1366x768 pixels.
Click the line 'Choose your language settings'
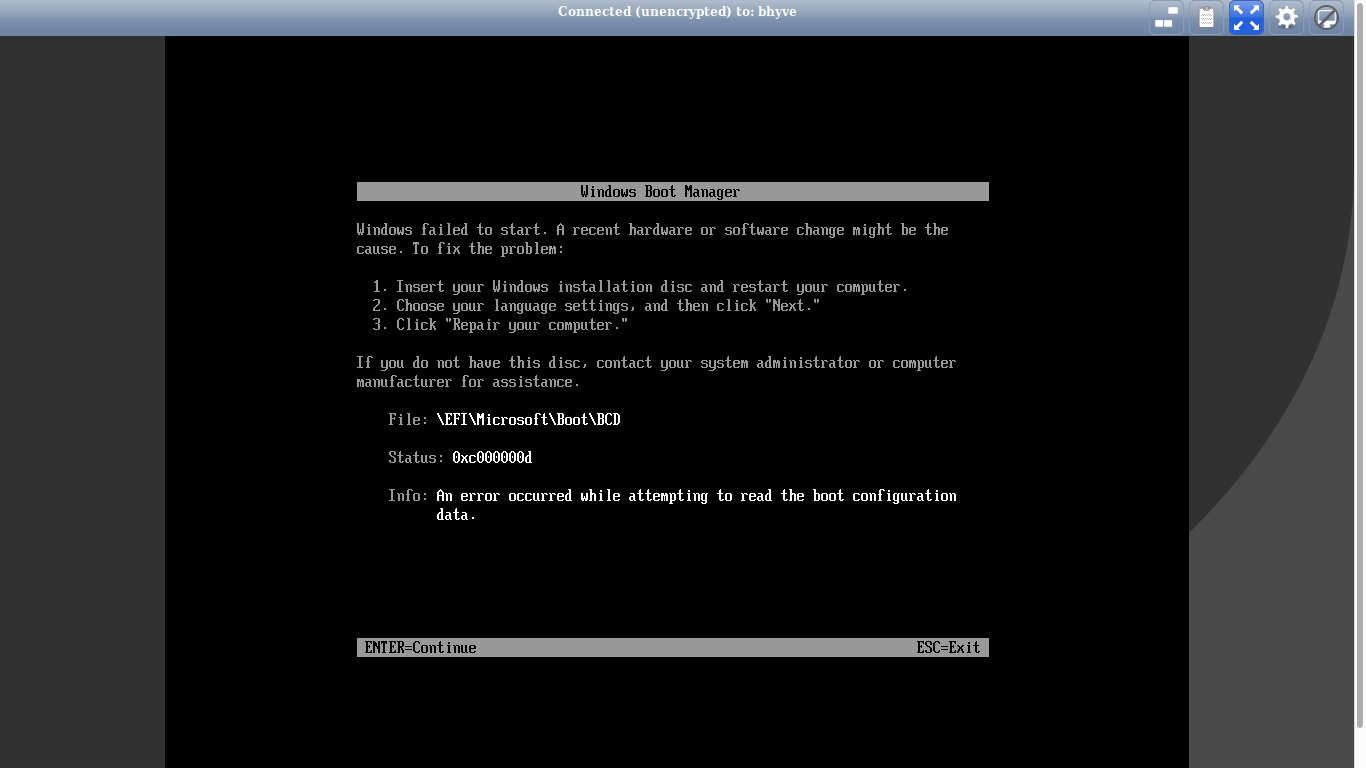(596, 306)
